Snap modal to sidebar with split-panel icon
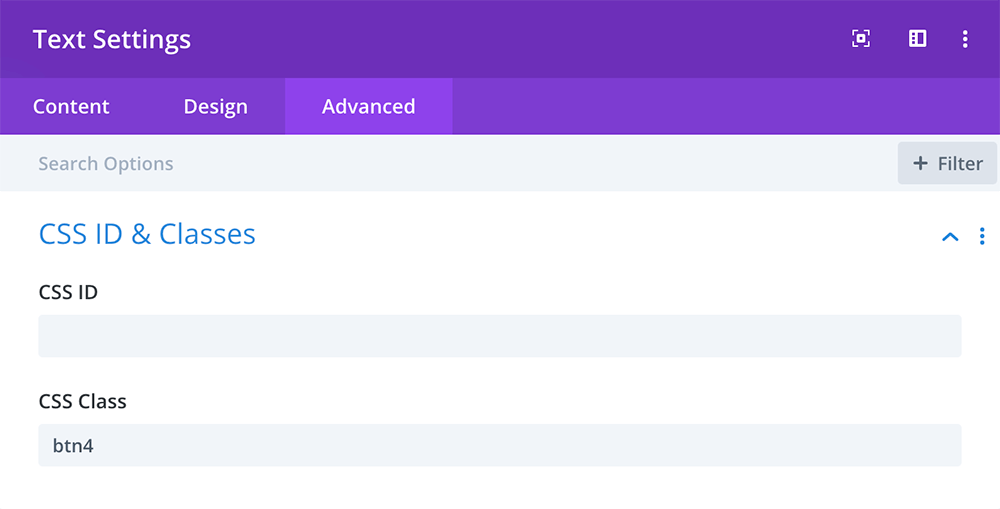 (917, 39)
